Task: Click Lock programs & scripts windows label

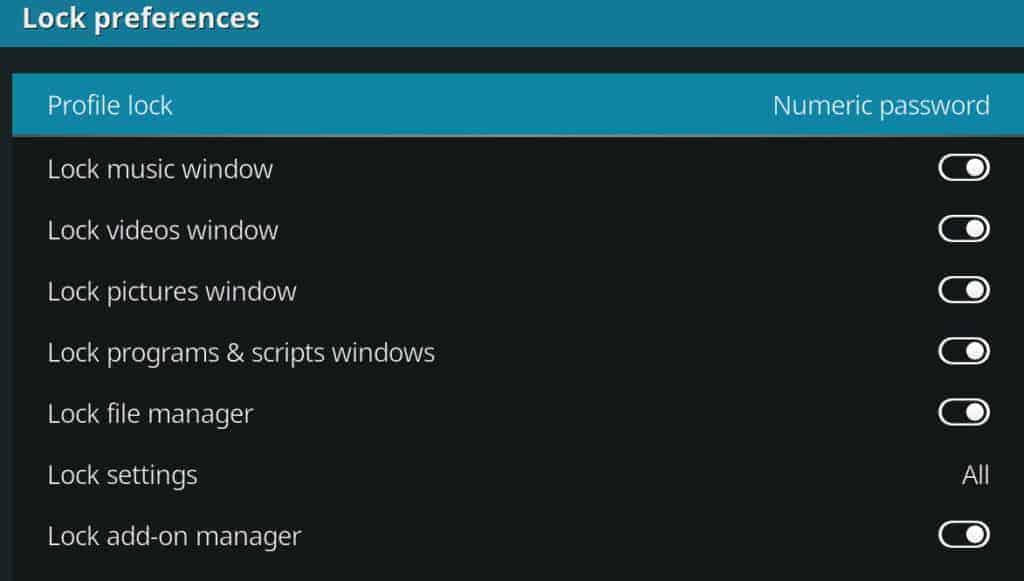Action: 241,353
